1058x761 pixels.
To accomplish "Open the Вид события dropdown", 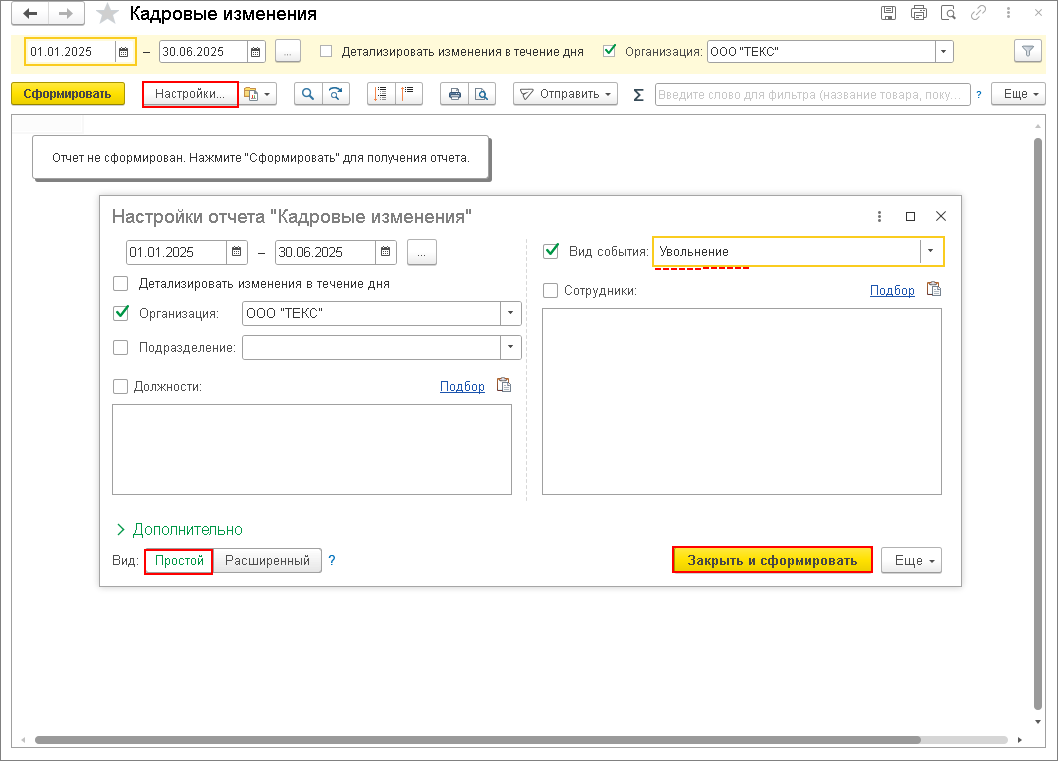I will pos(930,251).
